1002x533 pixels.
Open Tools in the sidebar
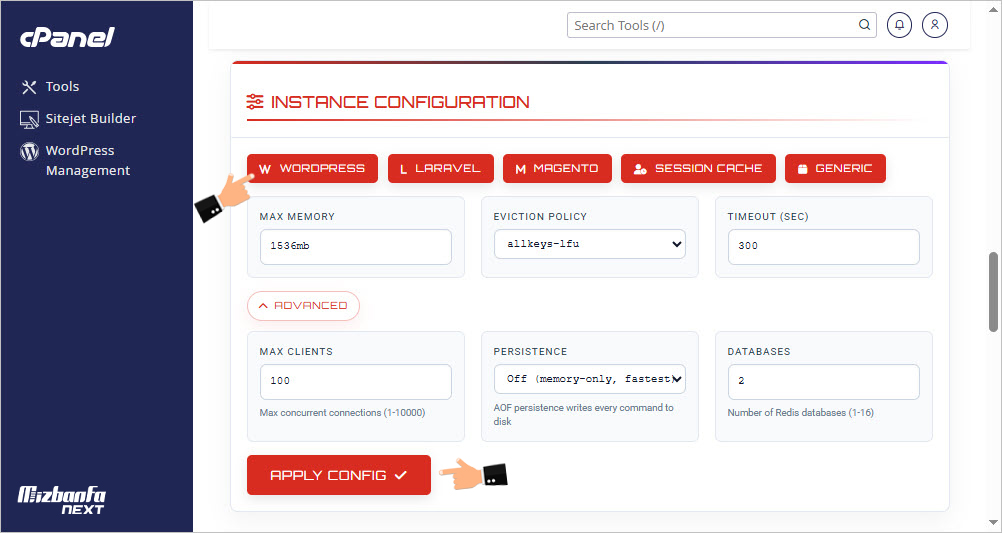62,86
